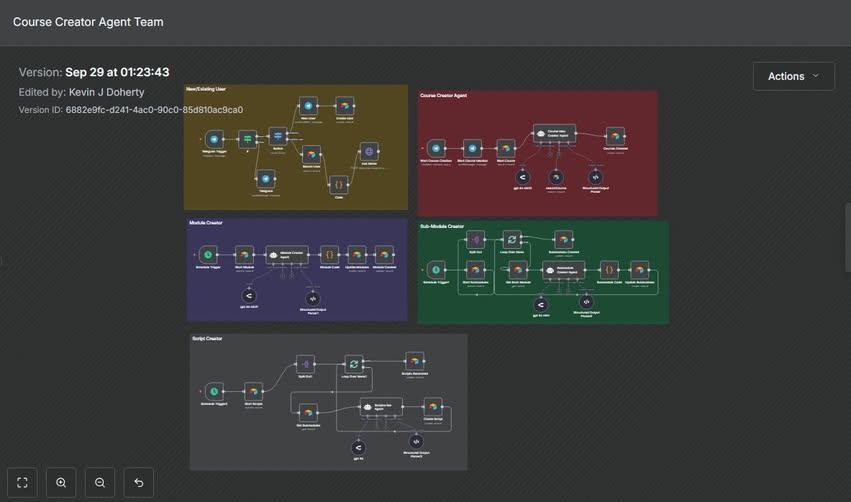Open the Actions dropdown

pyautogui.click(x=793, y=77)
